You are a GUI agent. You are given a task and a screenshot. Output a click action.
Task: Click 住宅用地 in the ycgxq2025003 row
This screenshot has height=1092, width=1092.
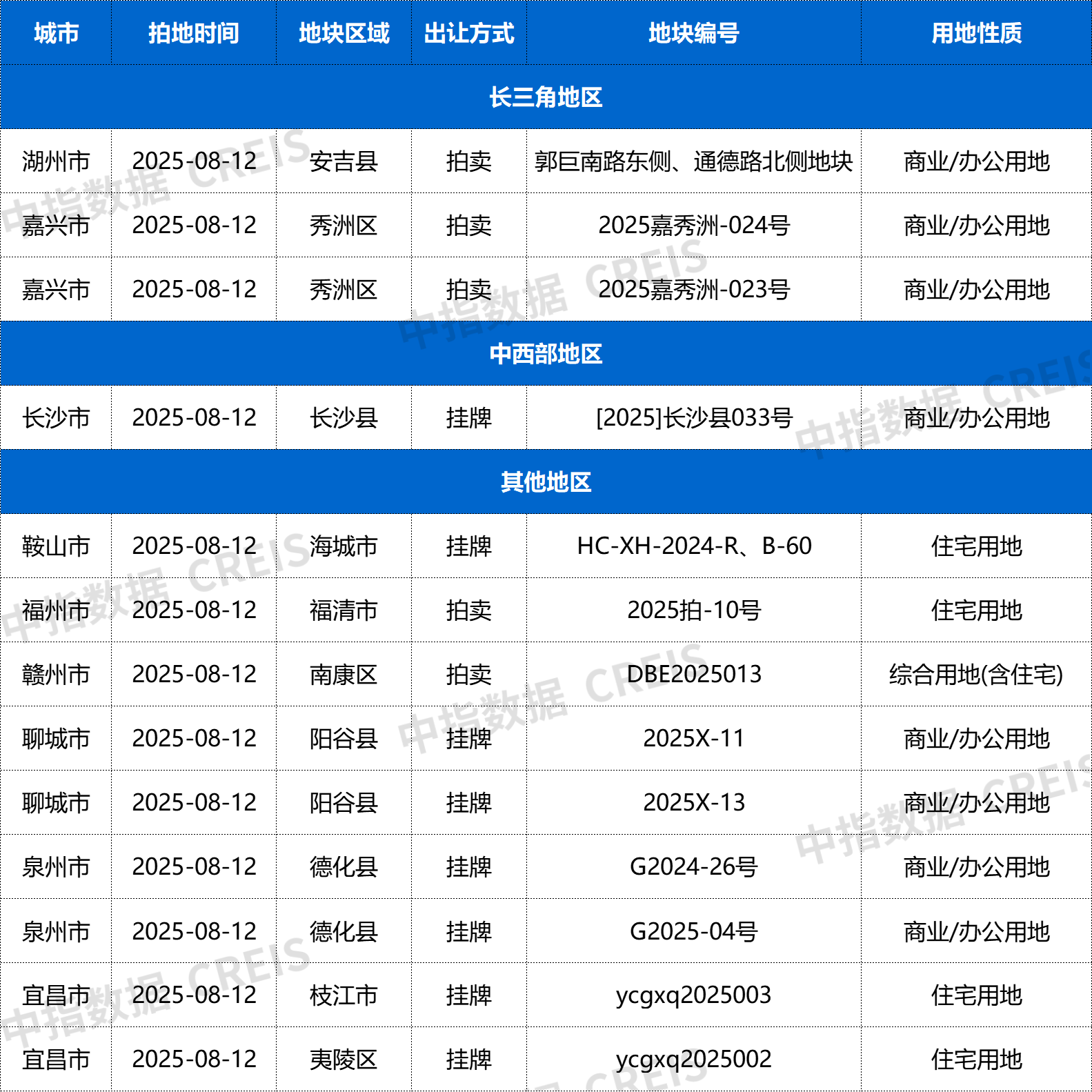(977, 995)
